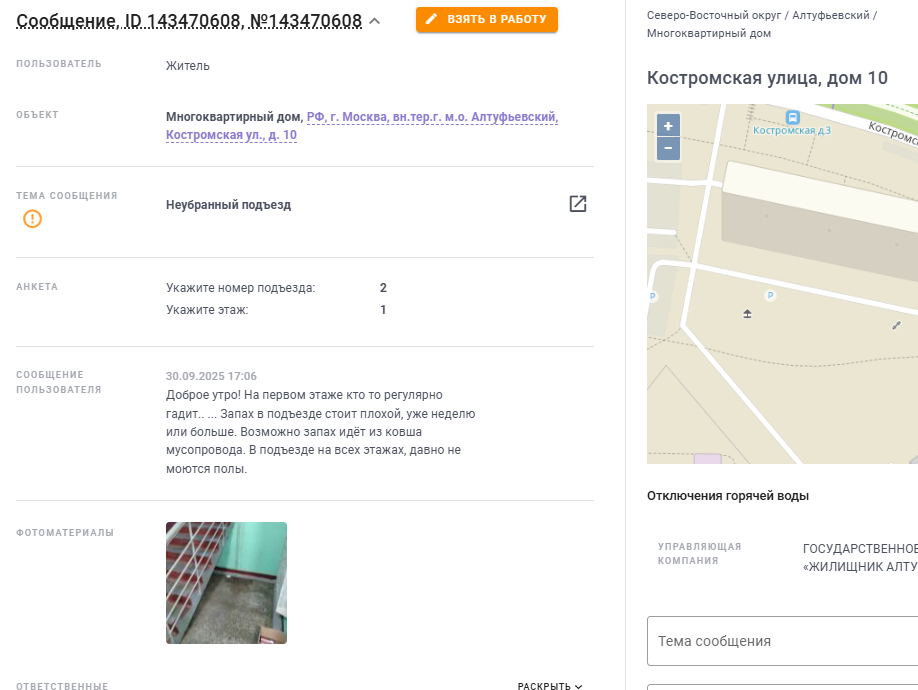Click the Алтуфьевский breadcrumb

pos(831,16)
